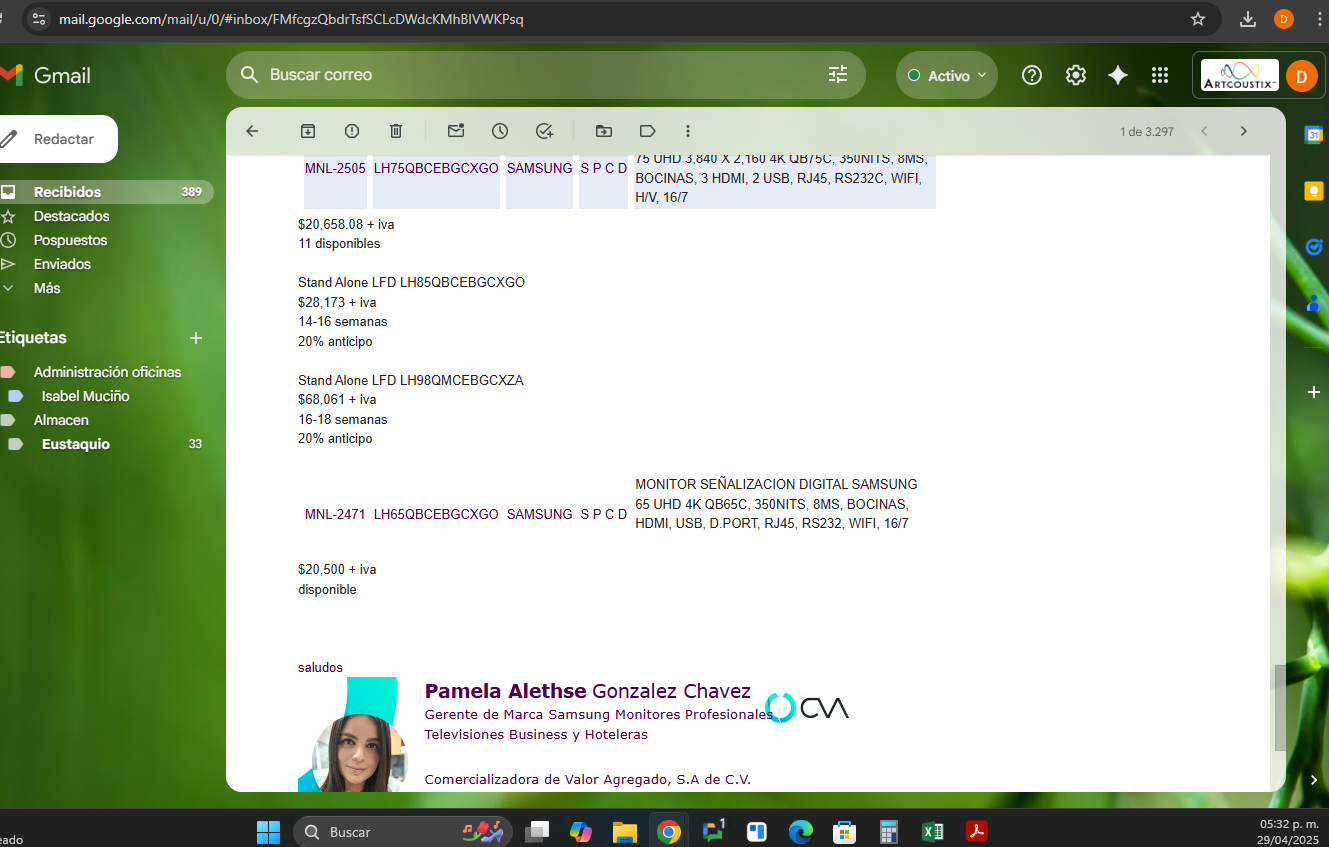Open Eustaquio label
This screenshot has width=1329, height=847.
click(x=76, y=444)
